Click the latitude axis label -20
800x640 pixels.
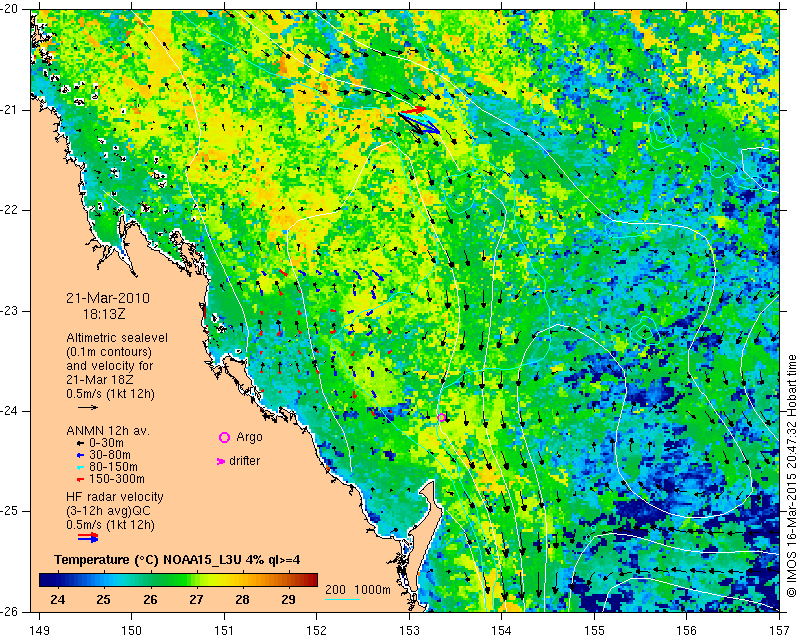coord(10,9)
